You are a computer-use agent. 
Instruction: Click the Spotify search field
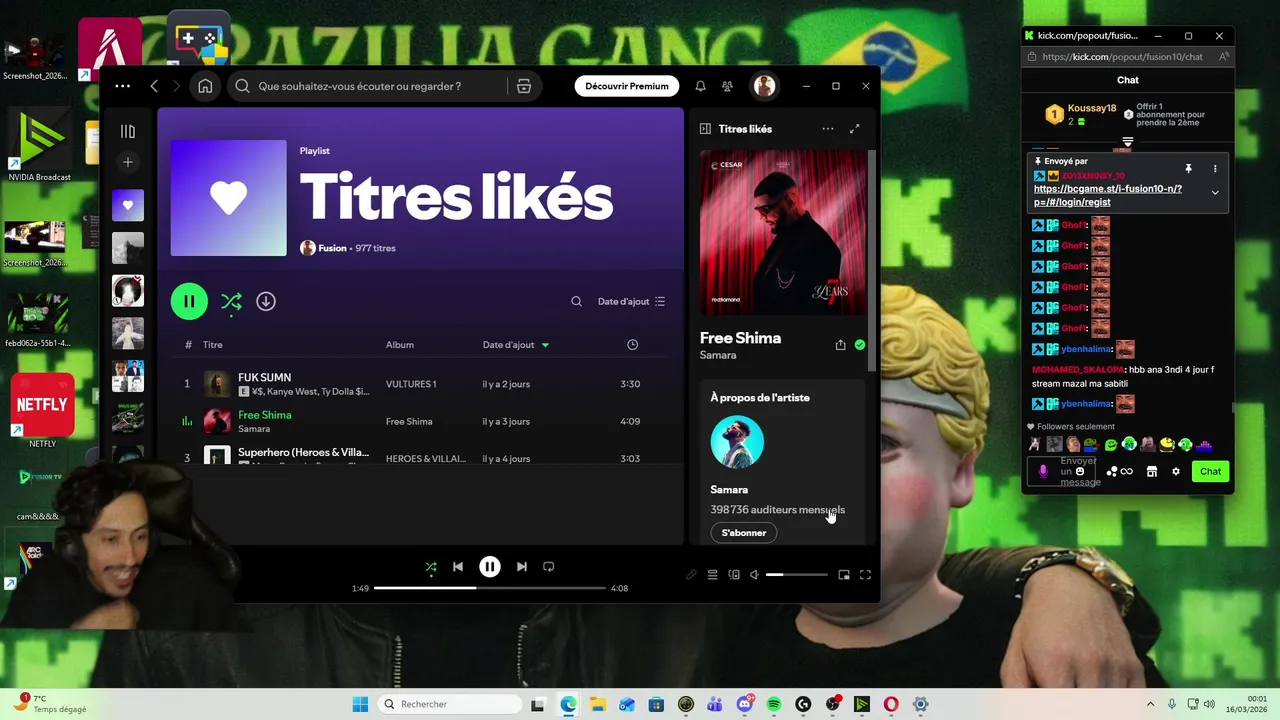(x=370, y=86)
